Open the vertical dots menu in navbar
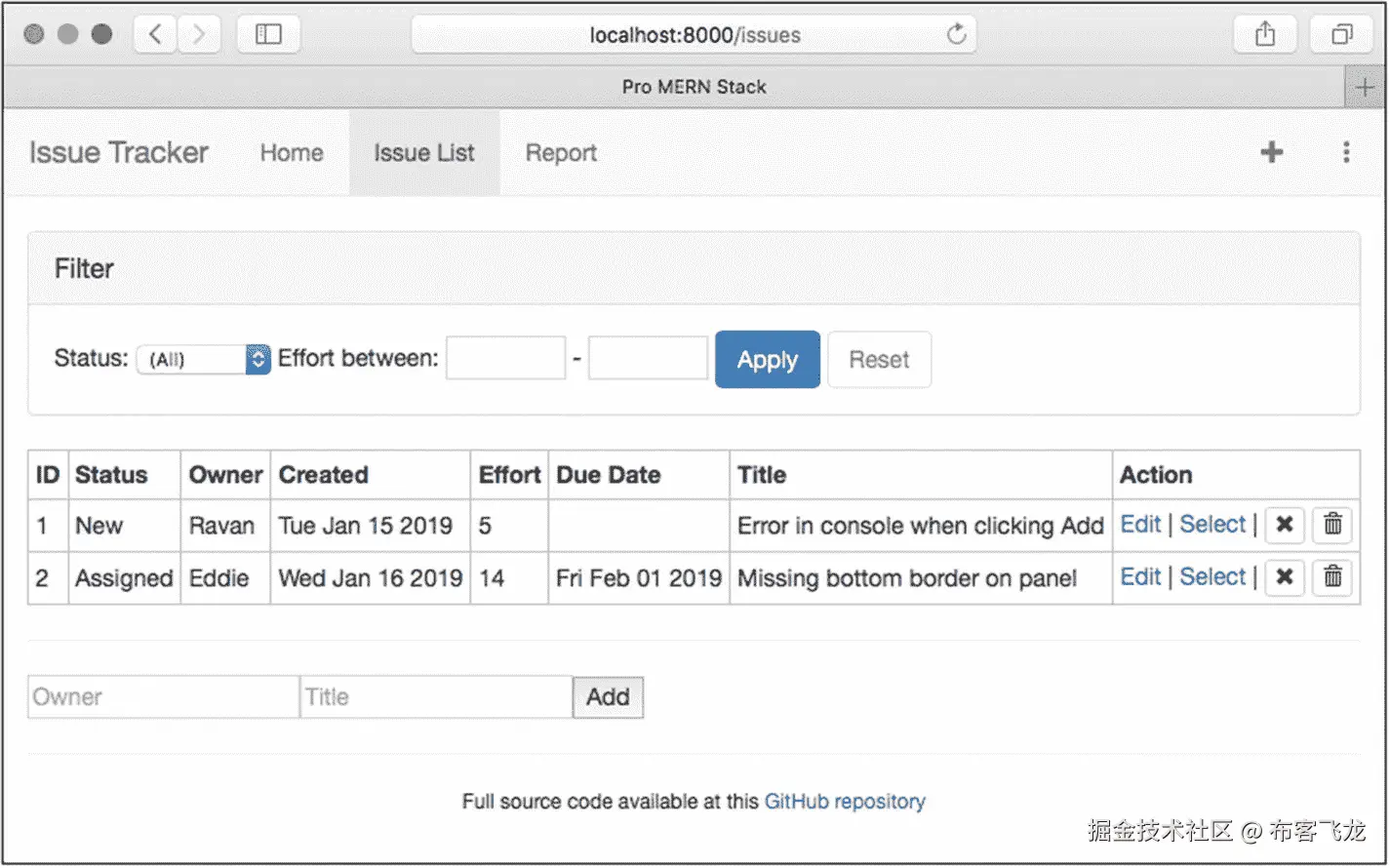1390x868 pixels. point(1346,152)
